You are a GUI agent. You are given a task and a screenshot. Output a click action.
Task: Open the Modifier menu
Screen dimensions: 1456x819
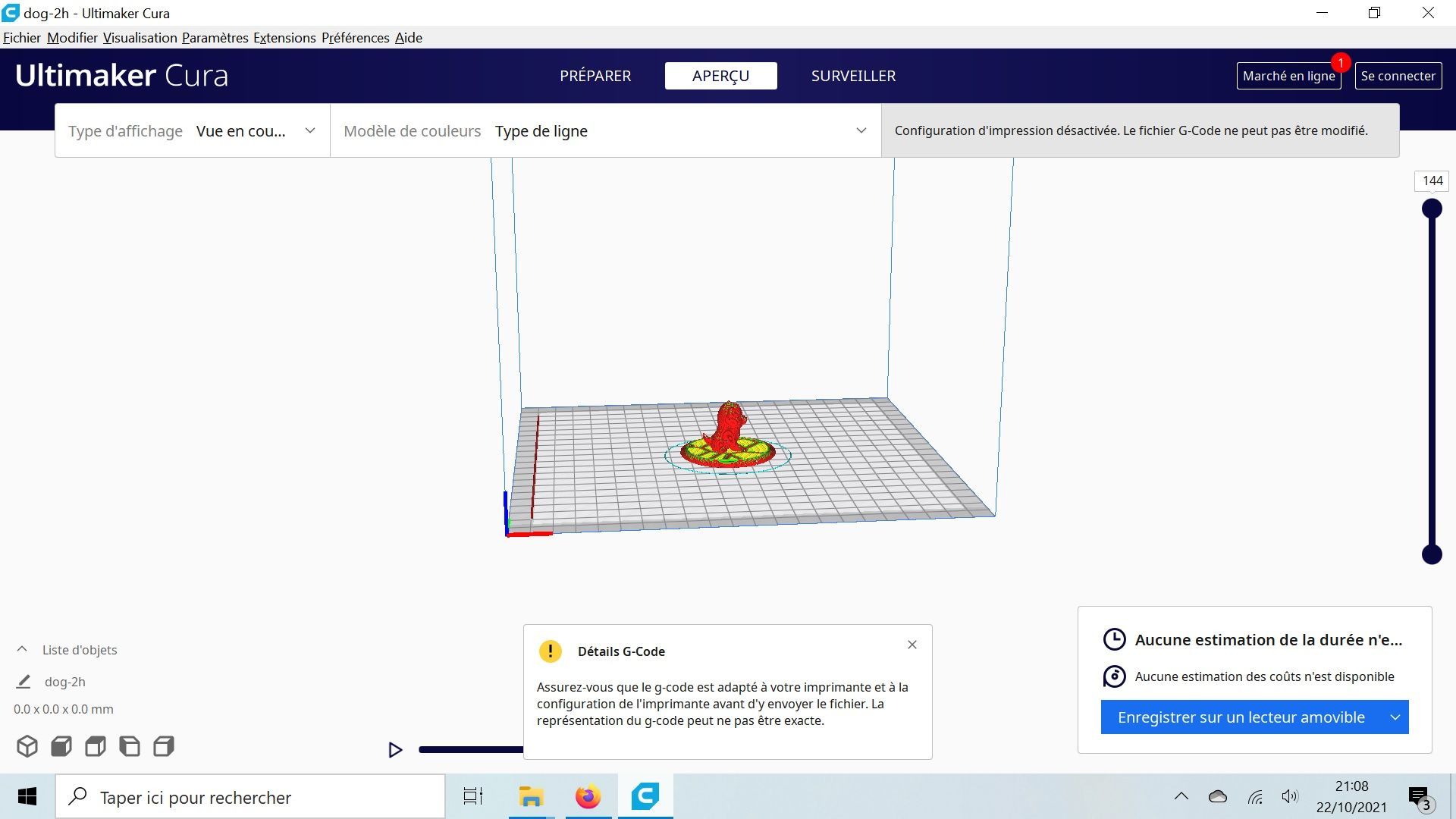pyautogui.click(x=72, y=38)
